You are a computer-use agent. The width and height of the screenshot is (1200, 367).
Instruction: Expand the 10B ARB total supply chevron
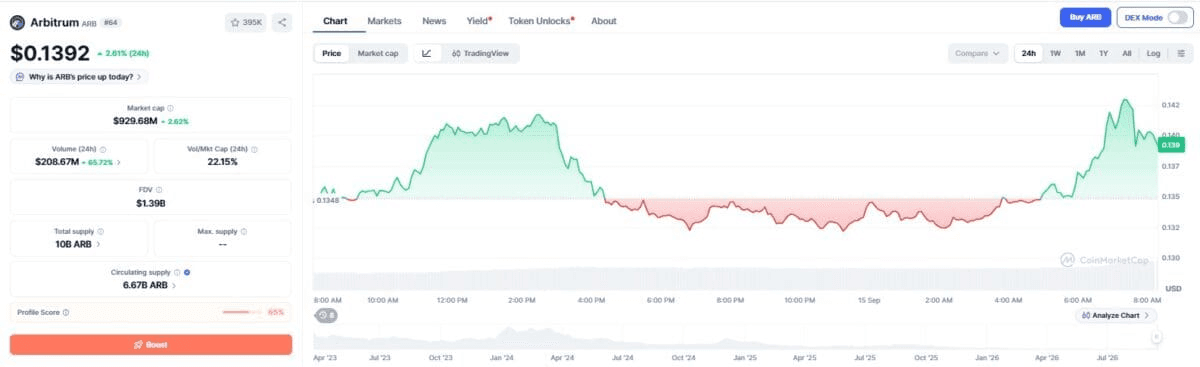pyautogui.click(x=98, y=243)
